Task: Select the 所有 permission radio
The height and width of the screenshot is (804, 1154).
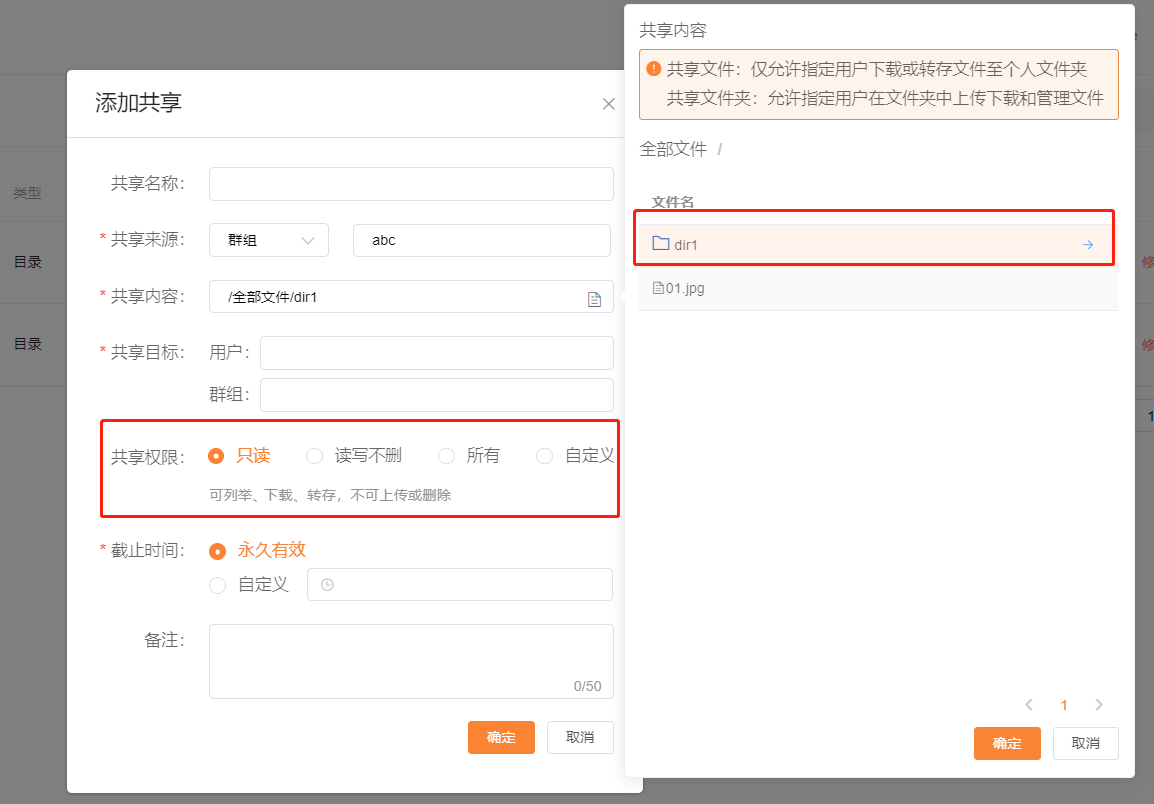Action: tap(446, 456)
